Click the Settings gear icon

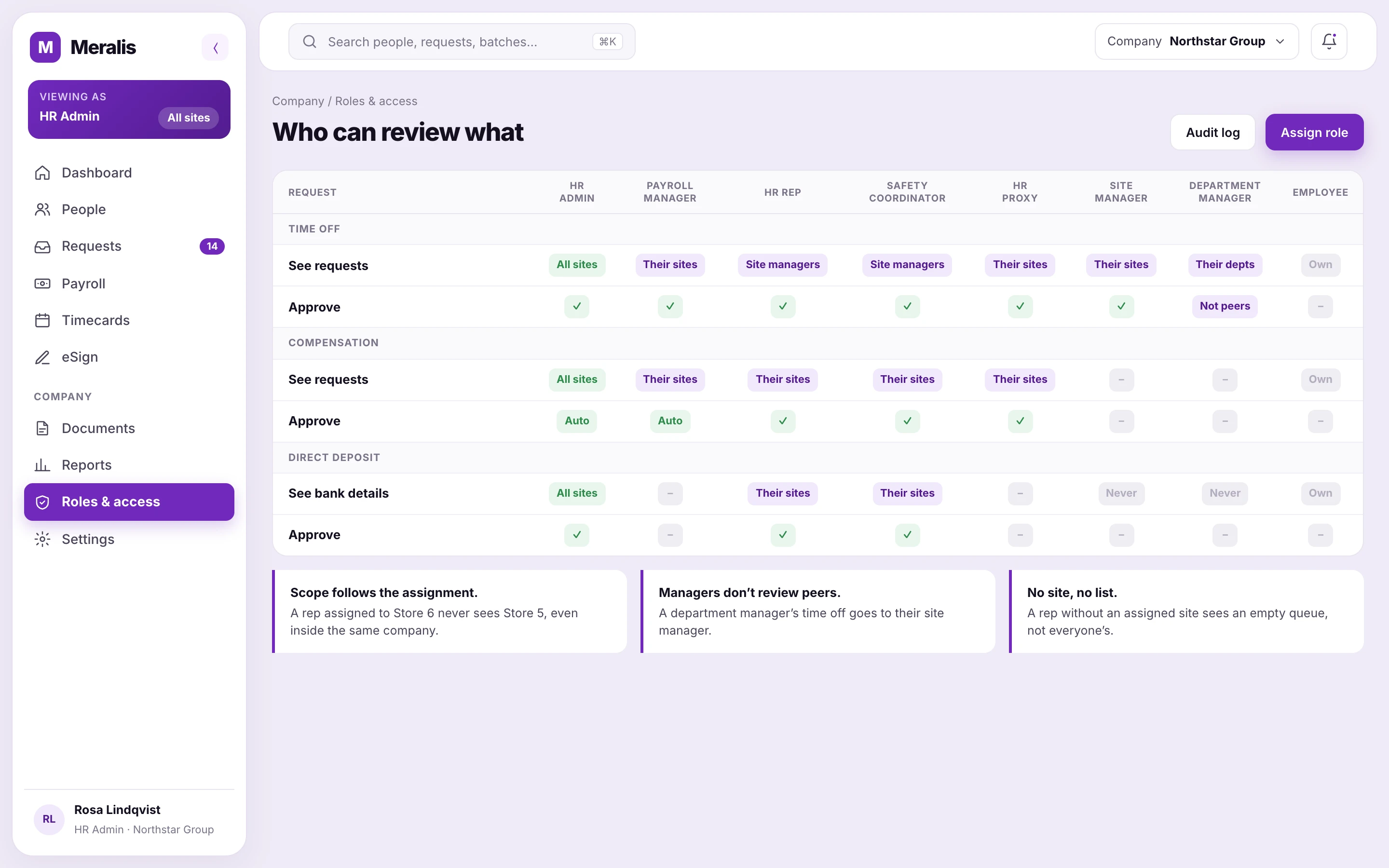[x=42, y=539]
